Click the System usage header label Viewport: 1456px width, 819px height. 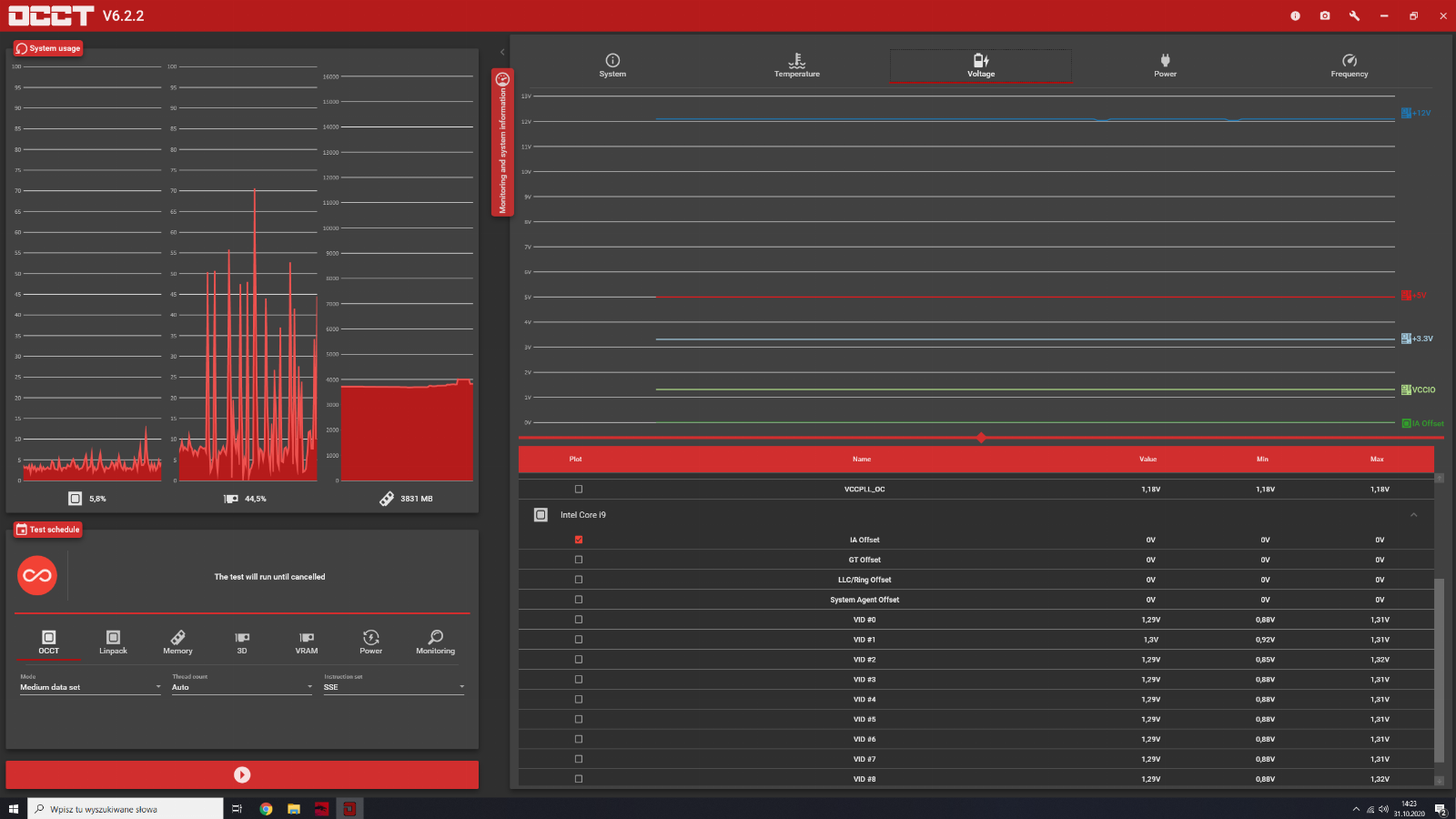tap(48, 48)
